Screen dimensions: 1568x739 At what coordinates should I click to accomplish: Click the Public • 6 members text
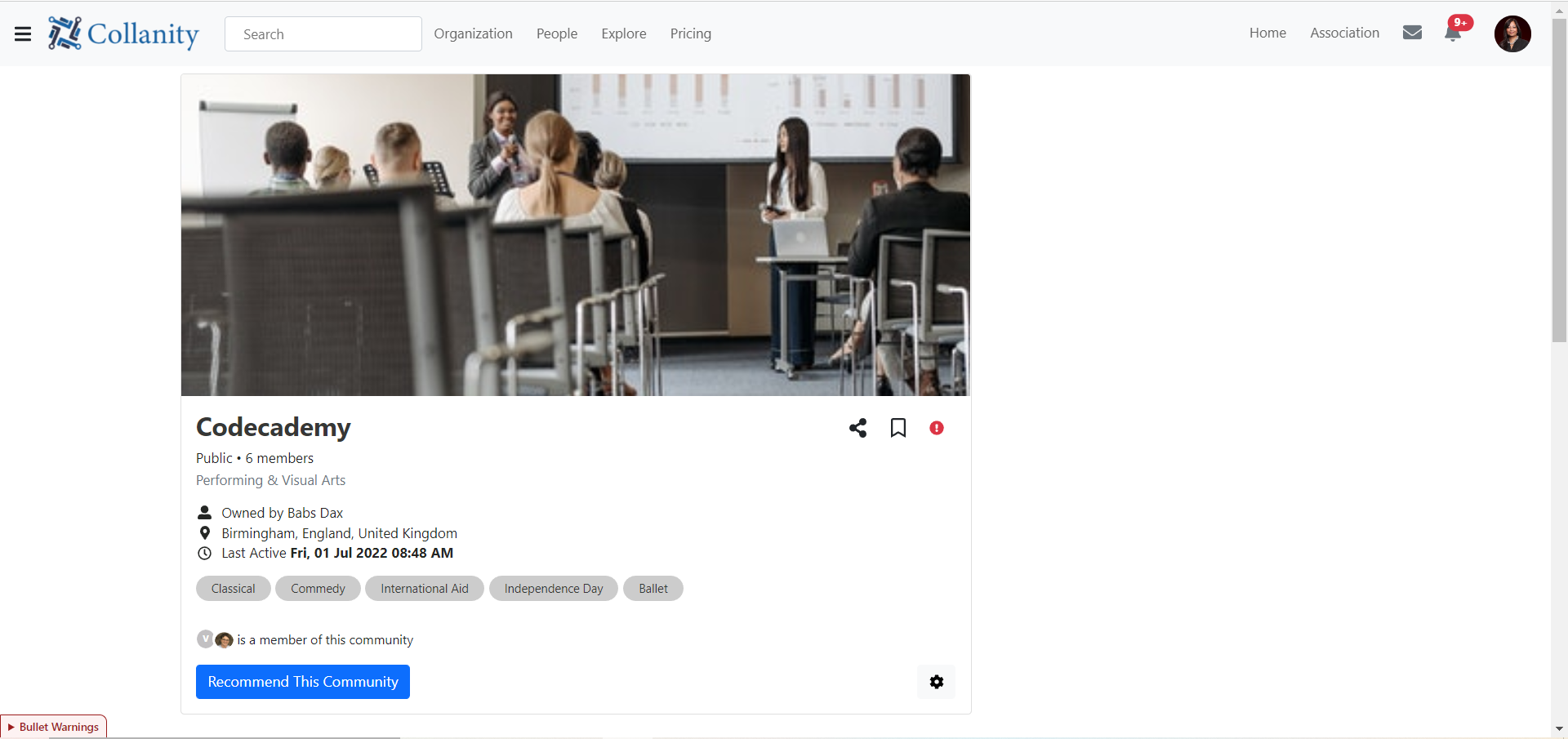pyautogui.click(x=255, y=458)
